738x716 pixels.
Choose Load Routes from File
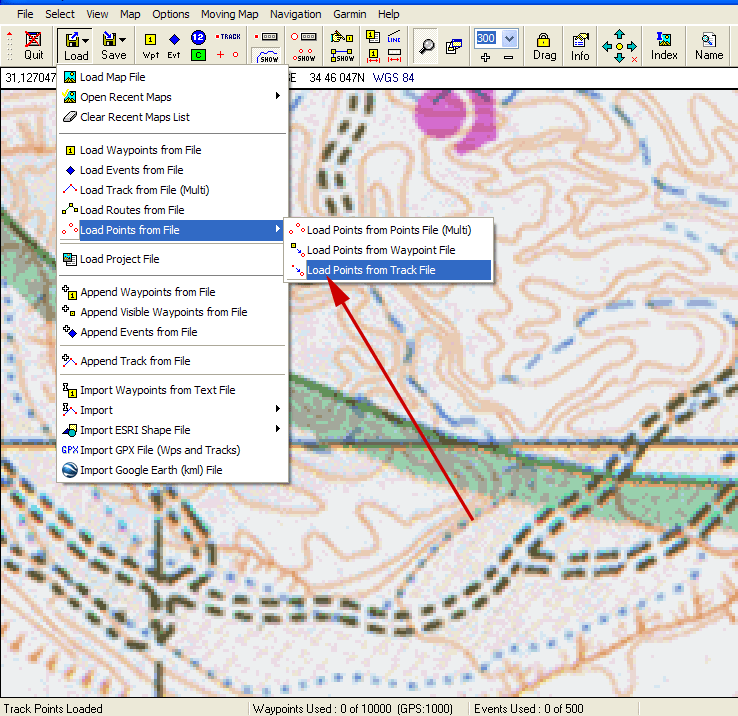[x=172, y=210]
